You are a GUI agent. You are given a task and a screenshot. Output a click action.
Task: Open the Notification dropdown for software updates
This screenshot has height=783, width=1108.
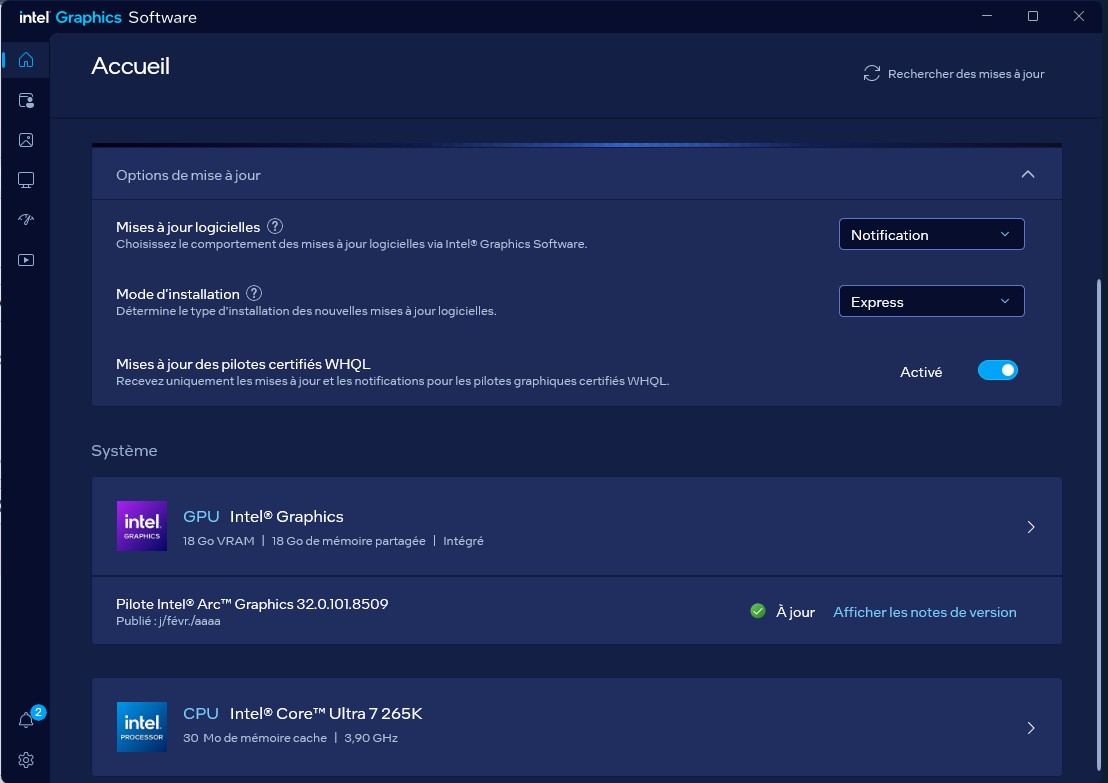(931, 234)
